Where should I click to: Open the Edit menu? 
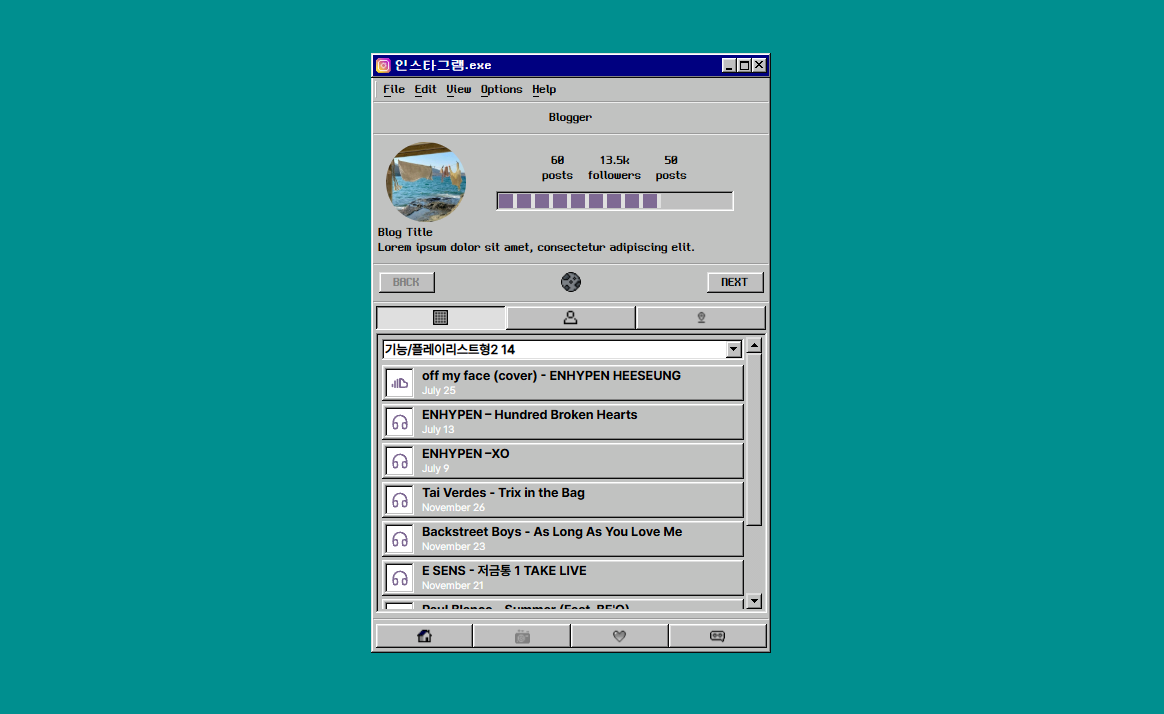click(x=425, y=89)
